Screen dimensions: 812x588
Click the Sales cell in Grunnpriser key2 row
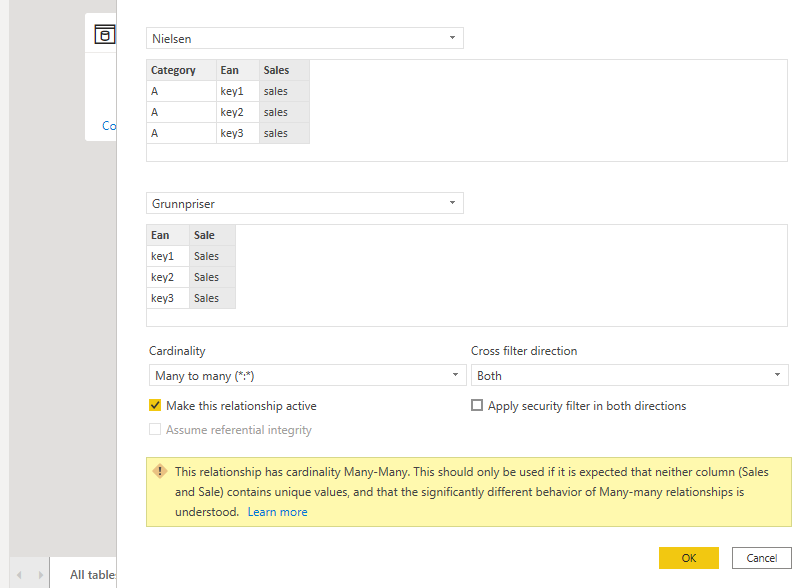(x=212, y=277)
